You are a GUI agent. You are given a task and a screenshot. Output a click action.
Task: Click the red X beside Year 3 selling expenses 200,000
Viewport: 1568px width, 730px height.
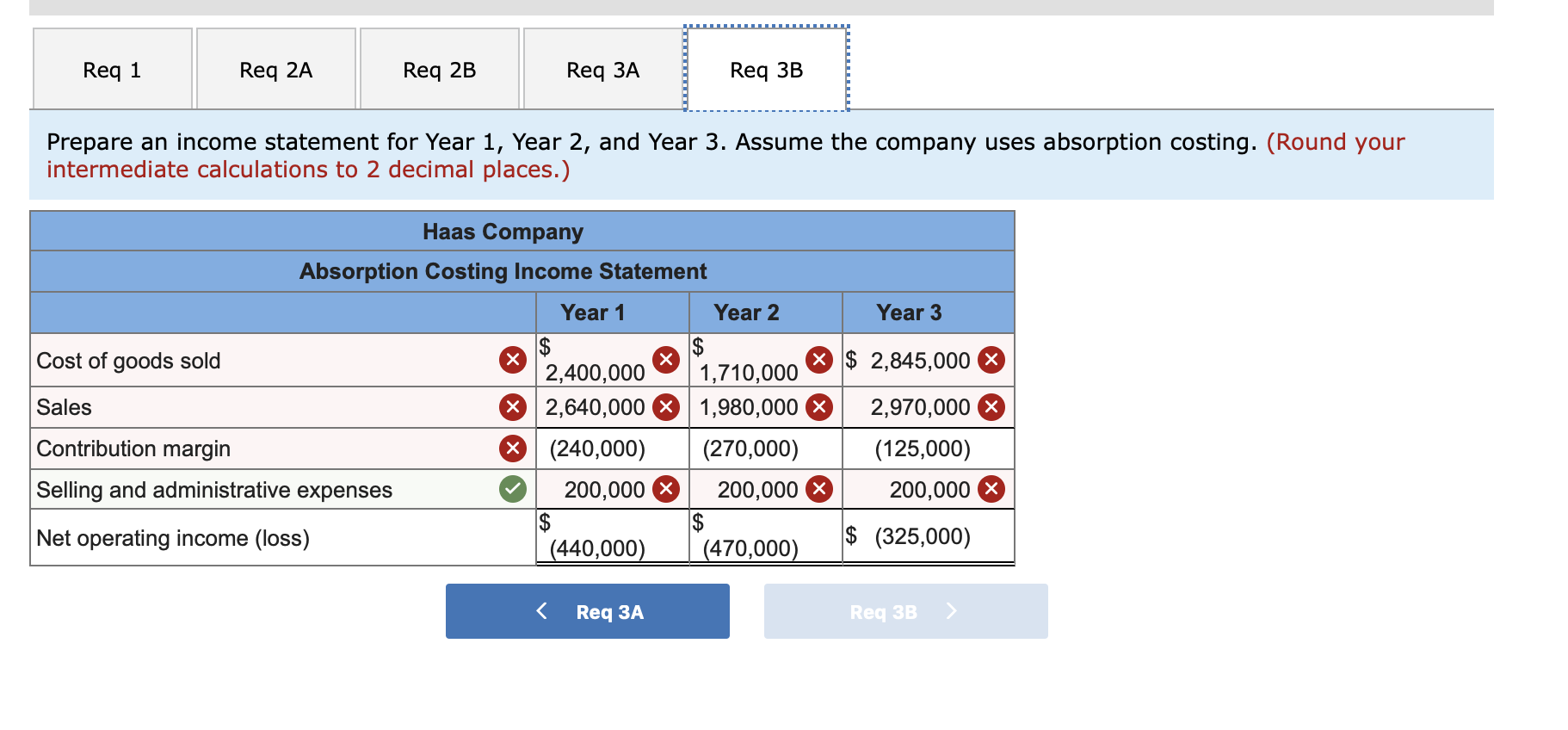[x=991, y=490]
